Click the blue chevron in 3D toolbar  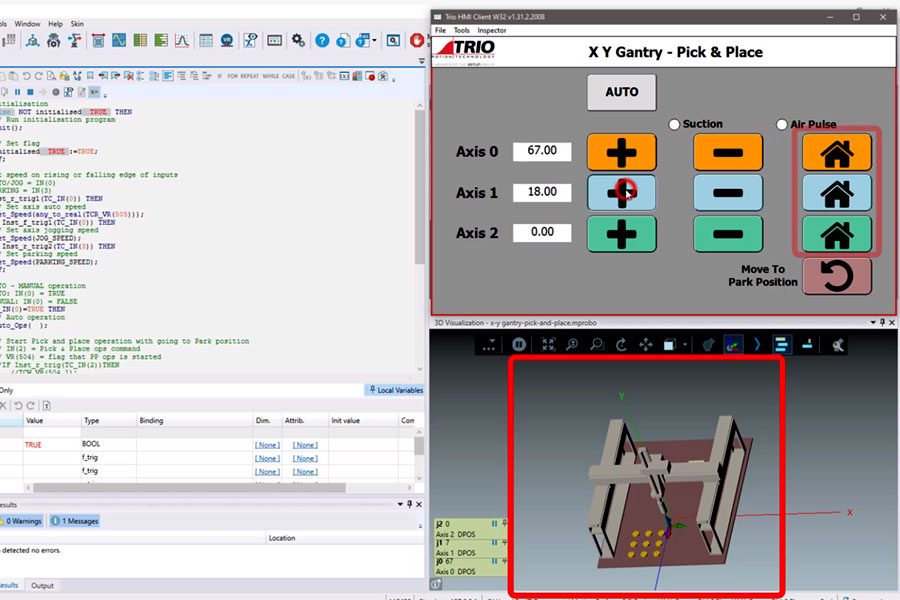click(x=757, y=344)
